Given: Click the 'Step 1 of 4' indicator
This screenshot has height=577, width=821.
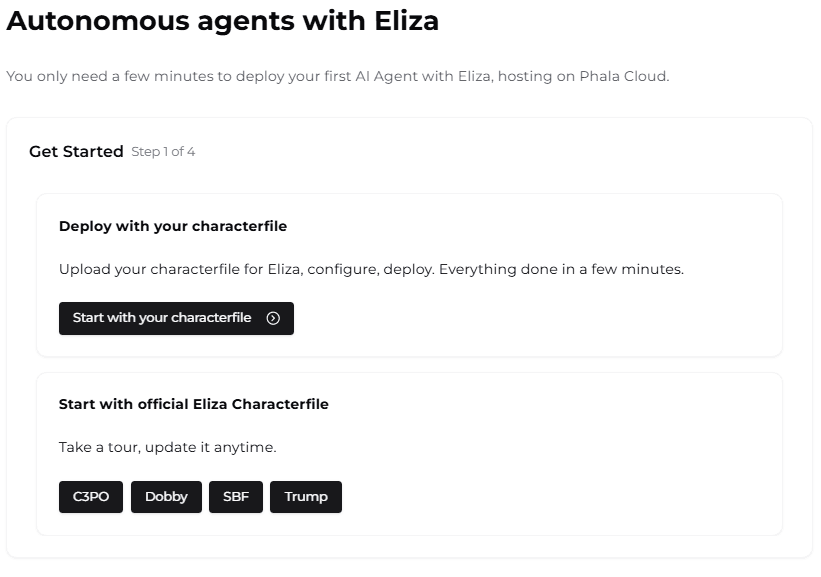Looking at the screenshot, I should point(163,152).
